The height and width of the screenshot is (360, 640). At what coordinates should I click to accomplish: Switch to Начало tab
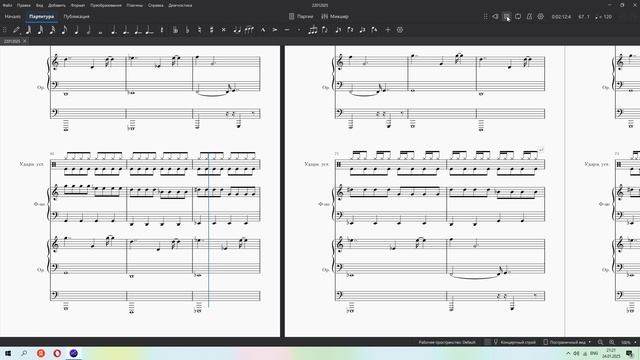12,17
